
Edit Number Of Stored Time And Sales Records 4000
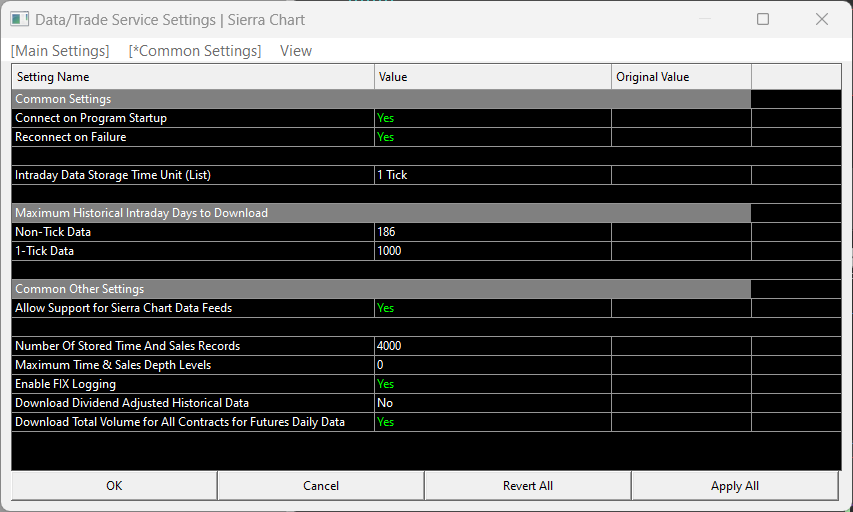pyautogui.click(x=493, y=346)
